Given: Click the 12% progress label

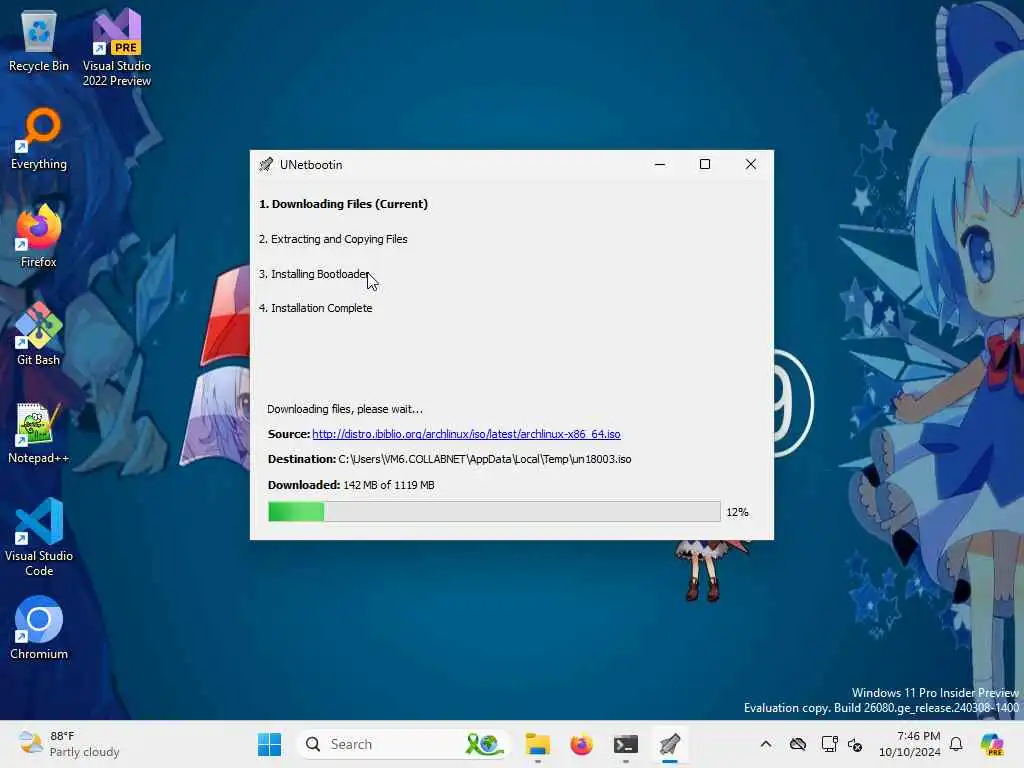Looking at the screenshot, I should pyautogui.click(x=737, y=512).
